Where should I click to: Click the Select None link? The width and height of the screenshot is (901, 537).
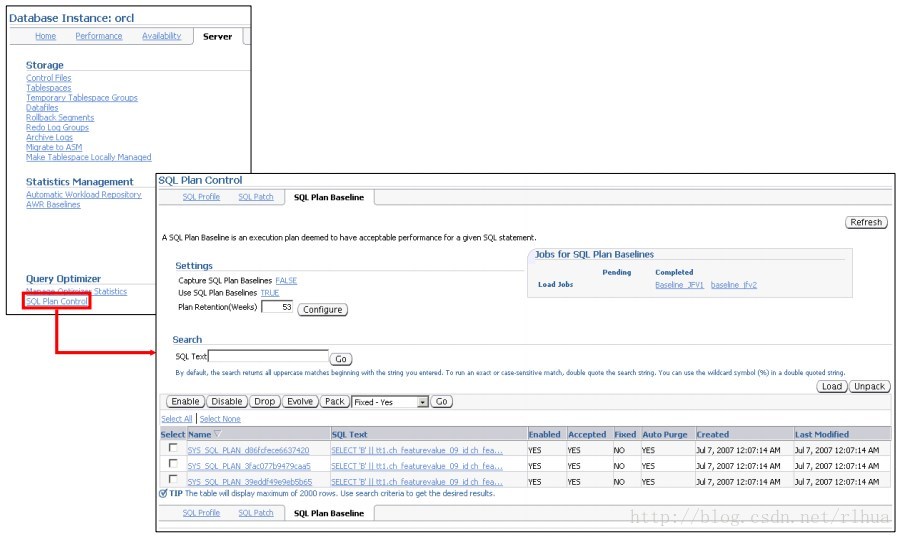pos(220,419)
